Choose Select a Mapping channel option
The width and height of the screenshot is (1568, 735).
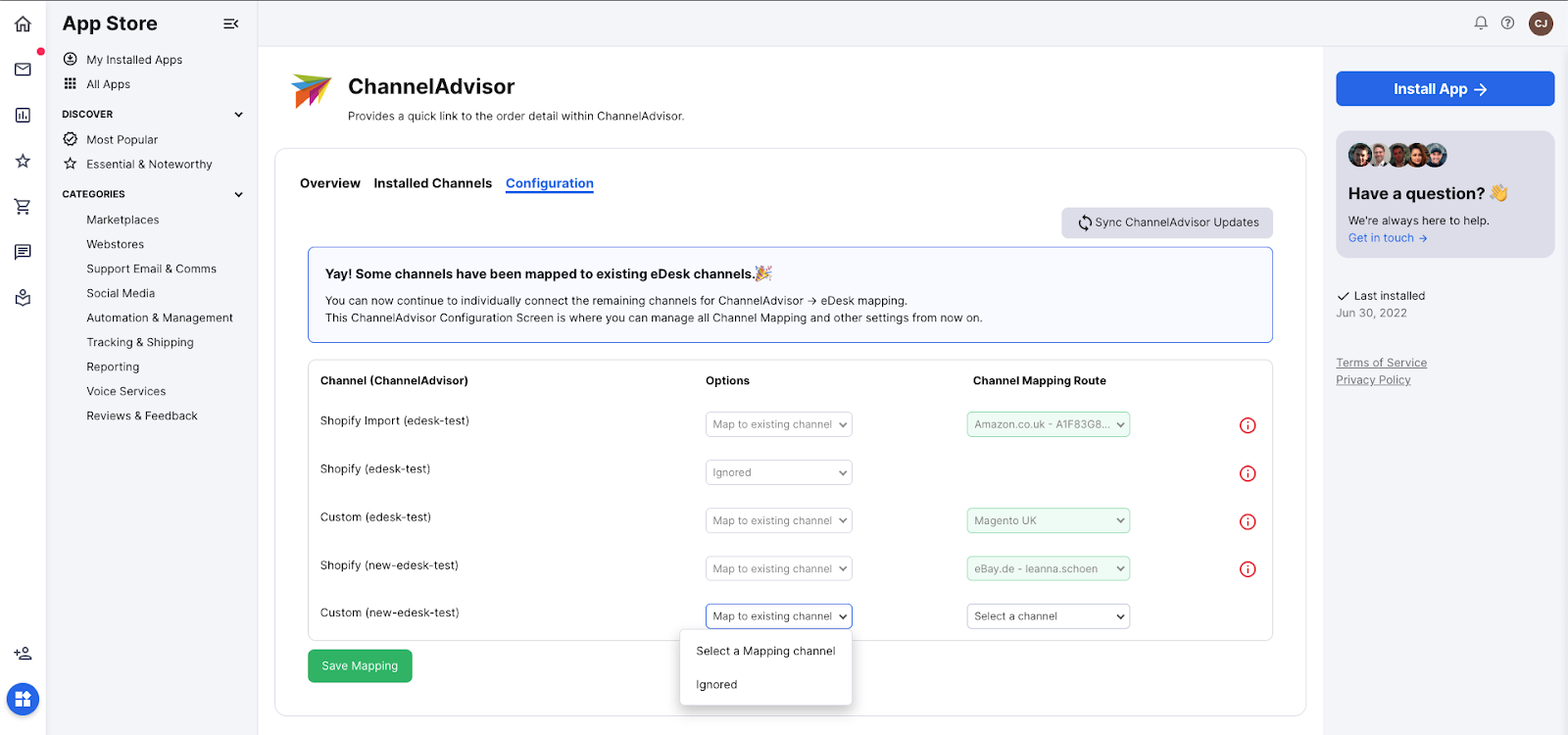(765, 651)
